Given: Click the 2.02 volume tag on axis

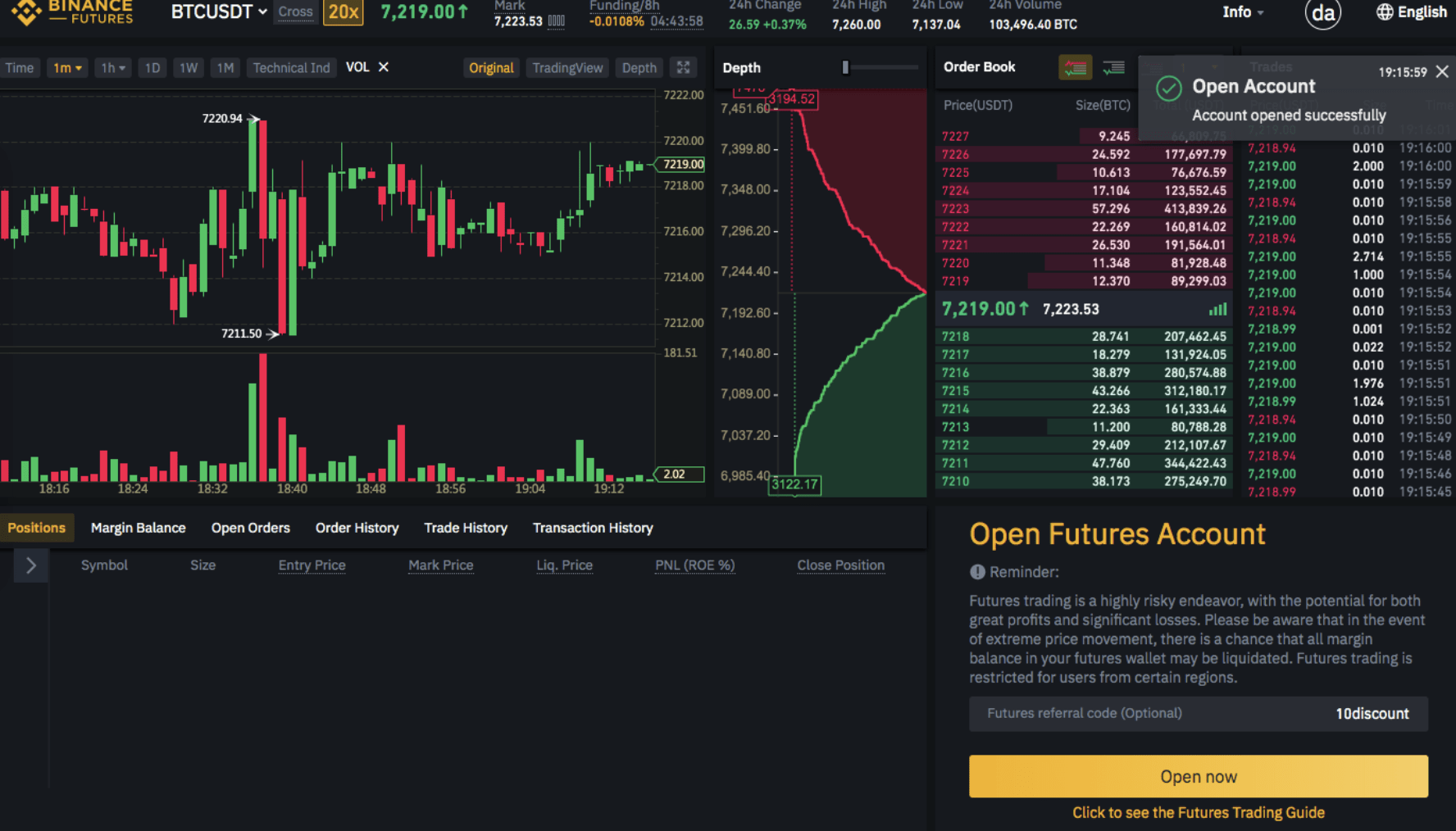Looking at the screenshot, I should (680, 475).
